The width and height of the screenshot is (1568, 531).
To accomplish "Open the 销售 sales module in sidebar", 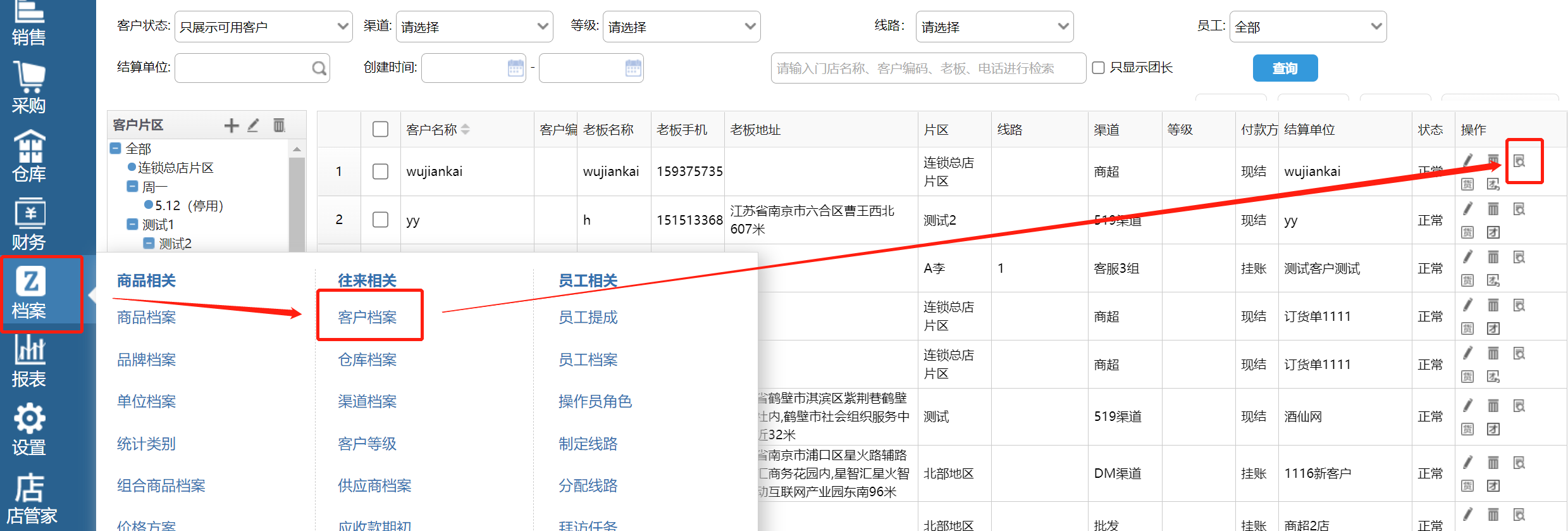I will (29, 24).
